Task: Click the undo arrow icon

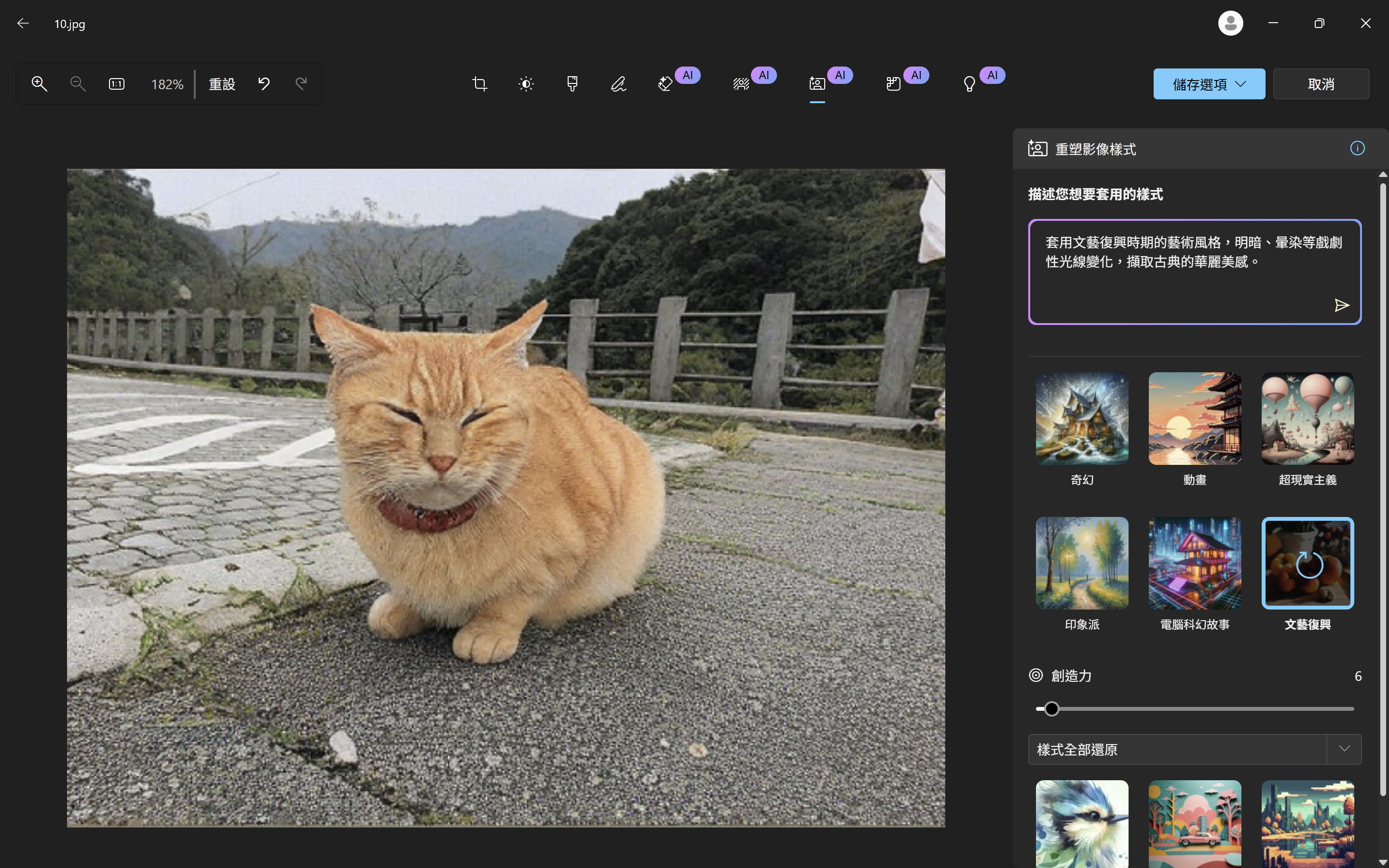Action: pos(263,84)
